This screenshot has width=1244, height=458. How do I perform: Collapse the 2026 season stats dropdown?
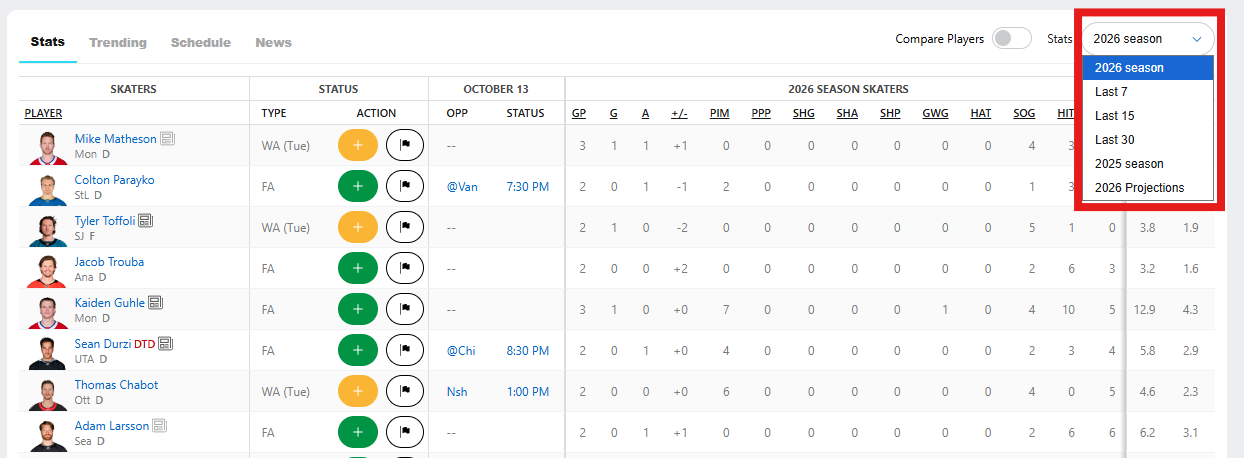pyautogui.click(x=1147, y=39)
